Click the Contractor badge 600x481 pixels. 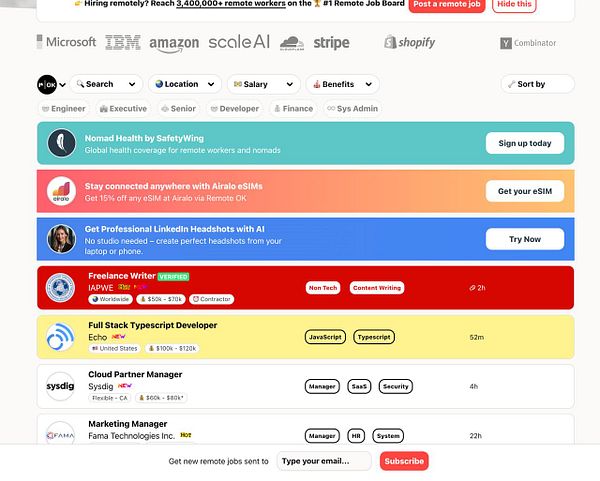coord(211,299)
